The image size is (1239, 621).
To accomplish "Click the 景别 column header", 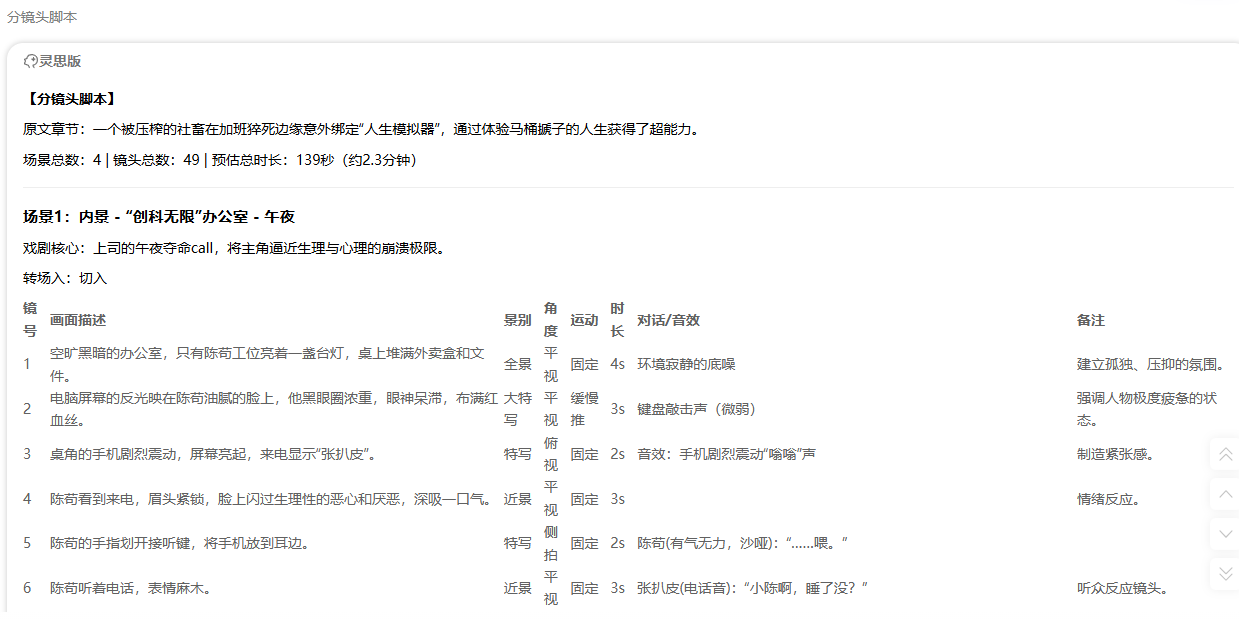I will point(518,320).
